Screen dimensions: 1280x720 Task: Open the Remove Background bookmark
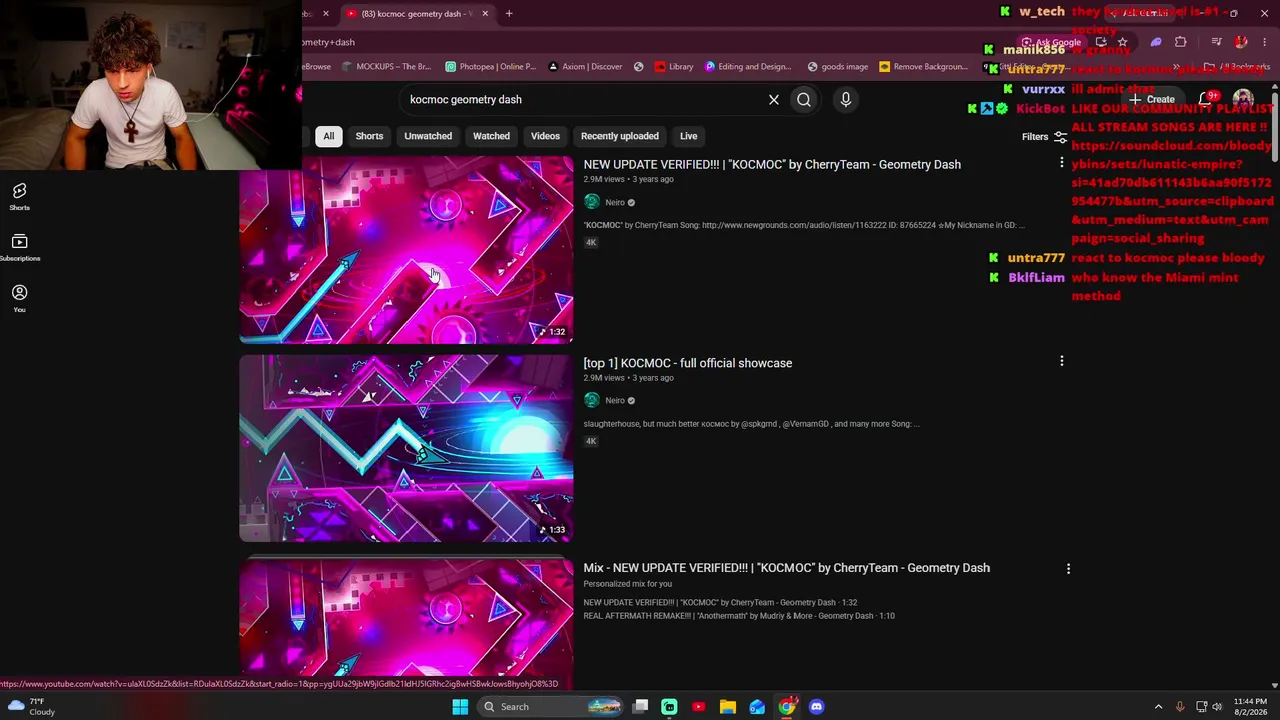(x=924, y=67)
